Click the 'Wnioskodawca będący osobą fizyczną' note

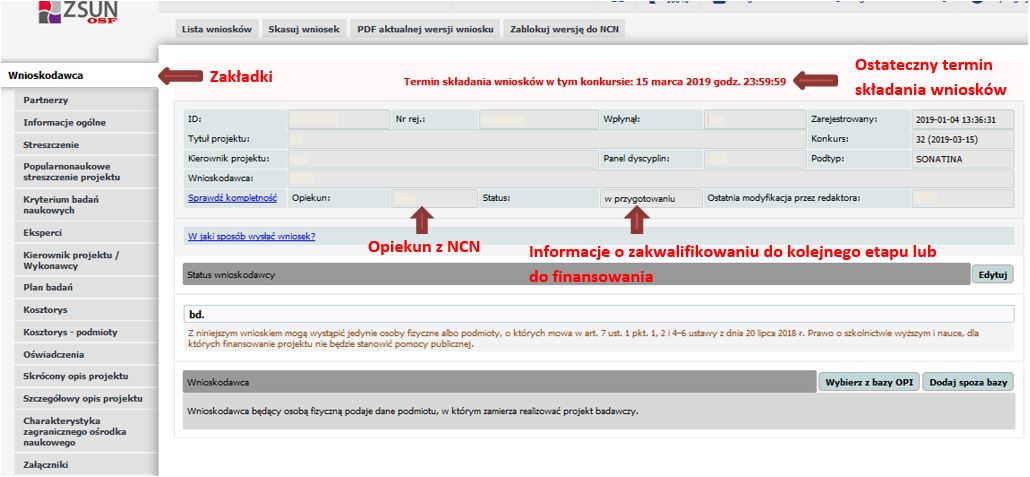[413, 412]
